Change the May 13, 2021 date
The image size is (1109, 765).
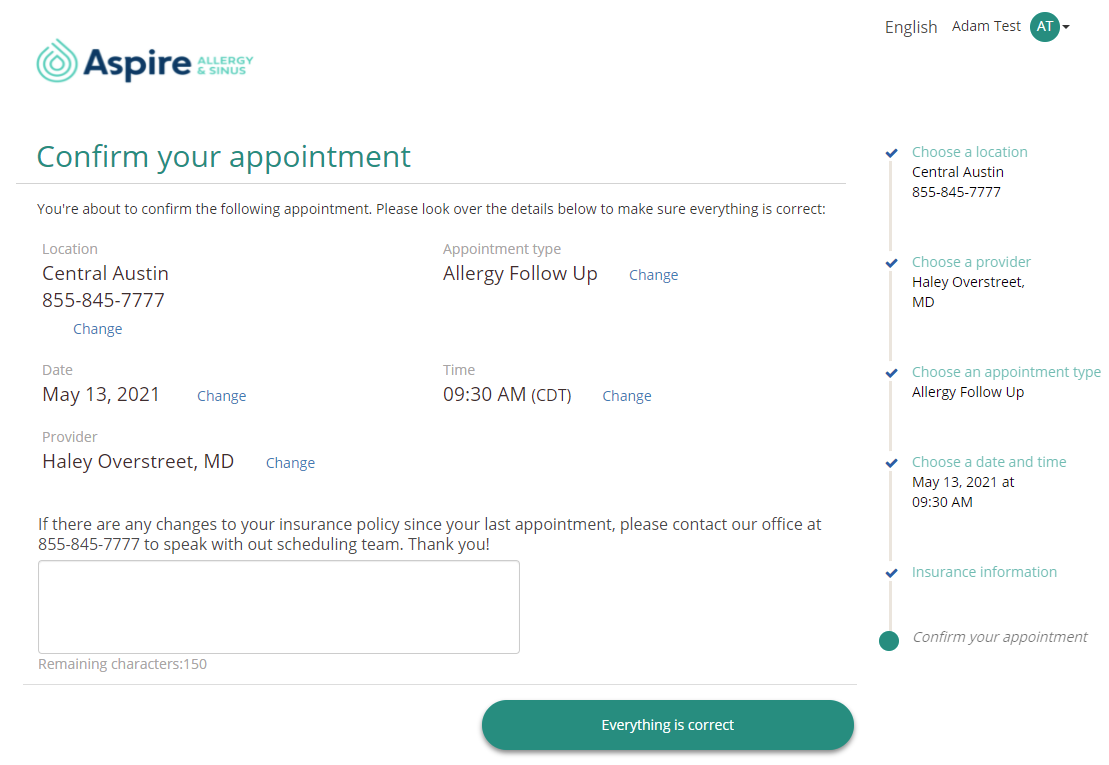point(221,396)
